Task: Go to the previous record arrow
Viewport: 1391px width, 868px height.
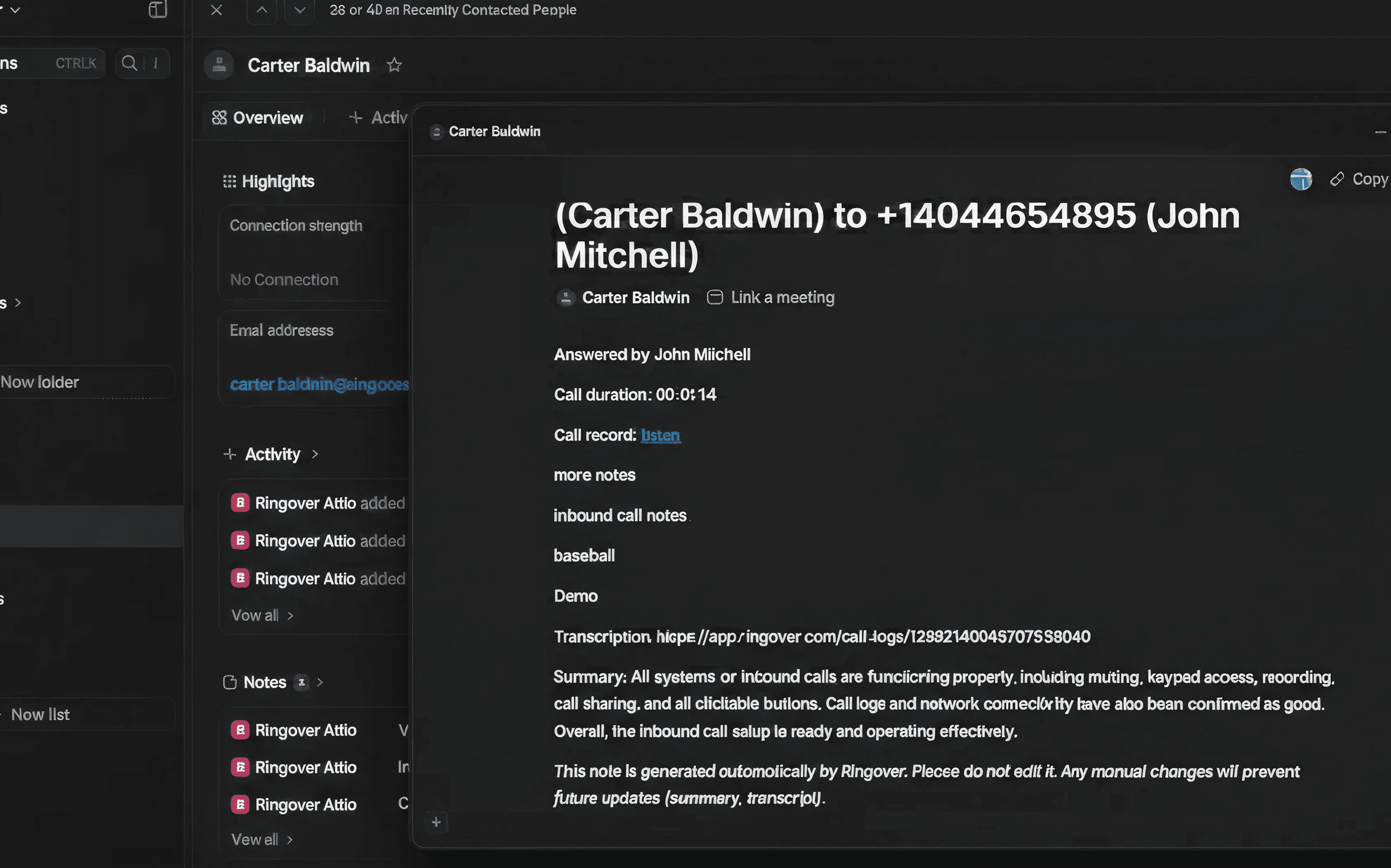Action: (x=262, y=10)
